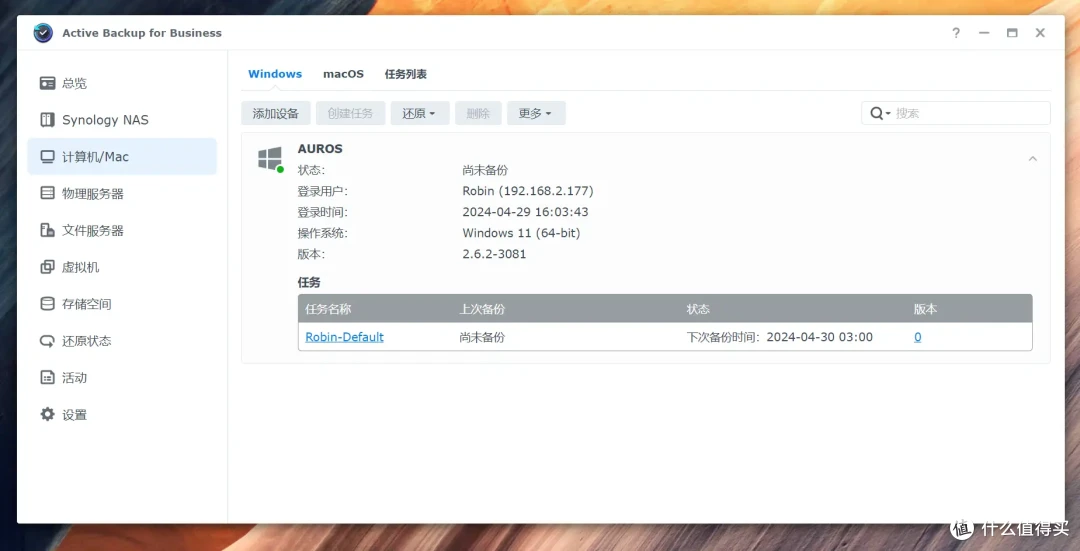1080x551 pixels.
Task: Click the 状态 column header in task table
Action: pos(698,309)
